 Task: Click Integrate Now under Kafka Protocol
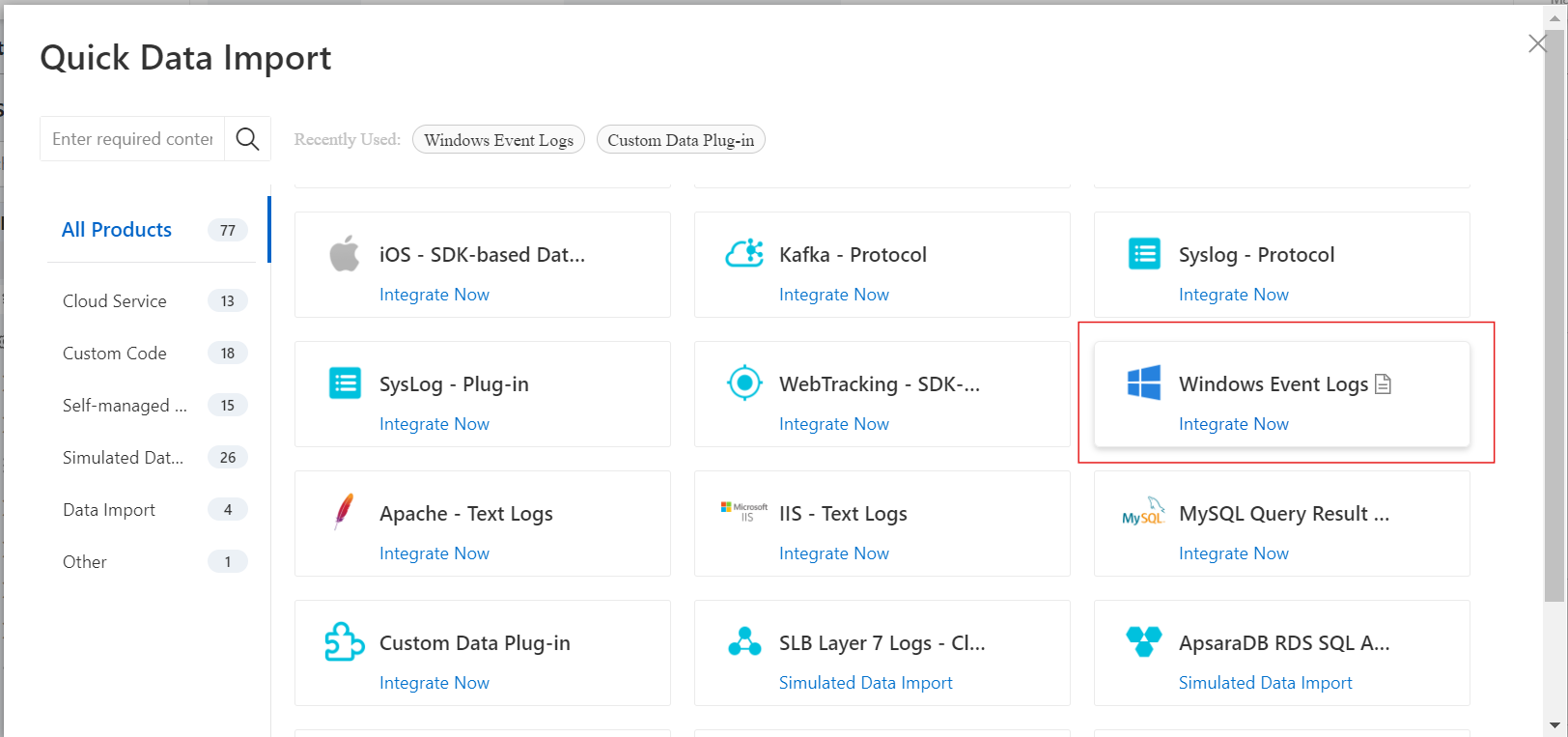834,295
